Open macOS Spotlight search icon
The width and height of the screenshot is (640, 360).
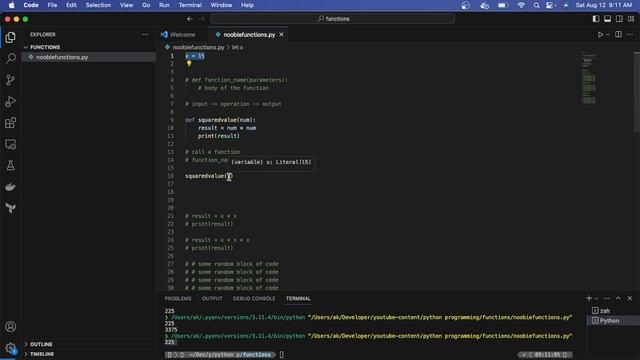pyautogui.click(x=536, y=5)
